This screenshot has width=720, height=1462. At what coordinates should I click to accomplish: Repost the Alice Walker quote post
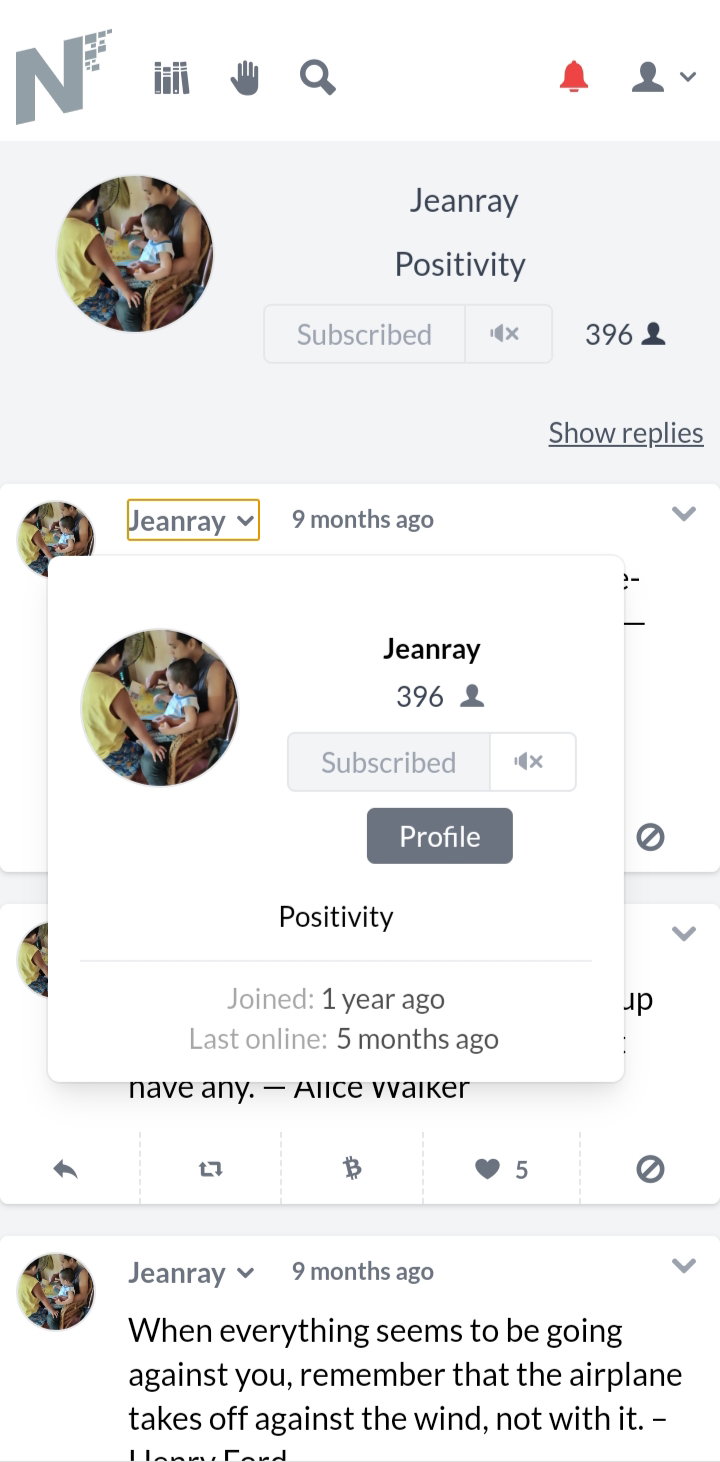[211, 1169]
